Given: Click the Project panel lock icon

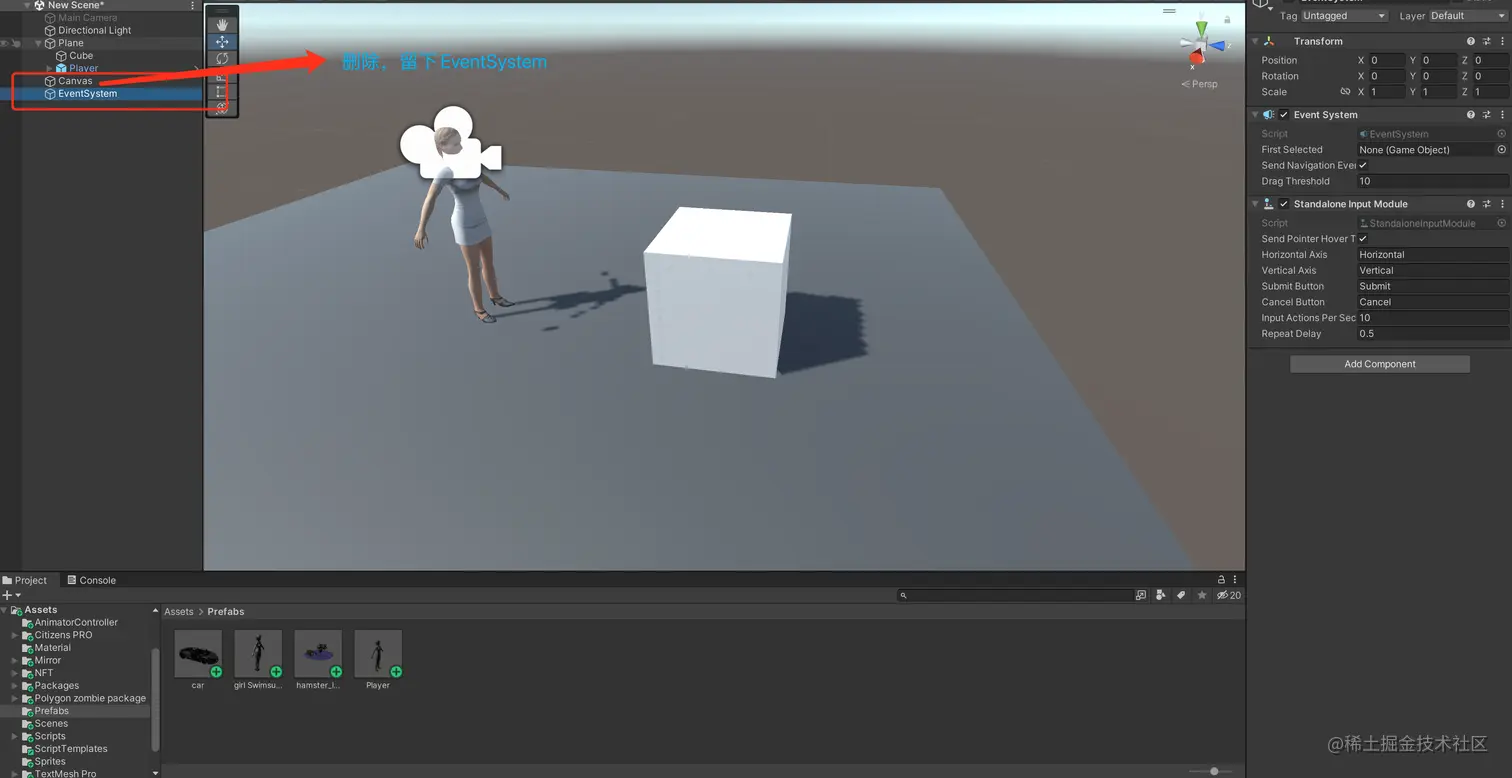Looking at the screenshot, I should tap(1221, 580).
